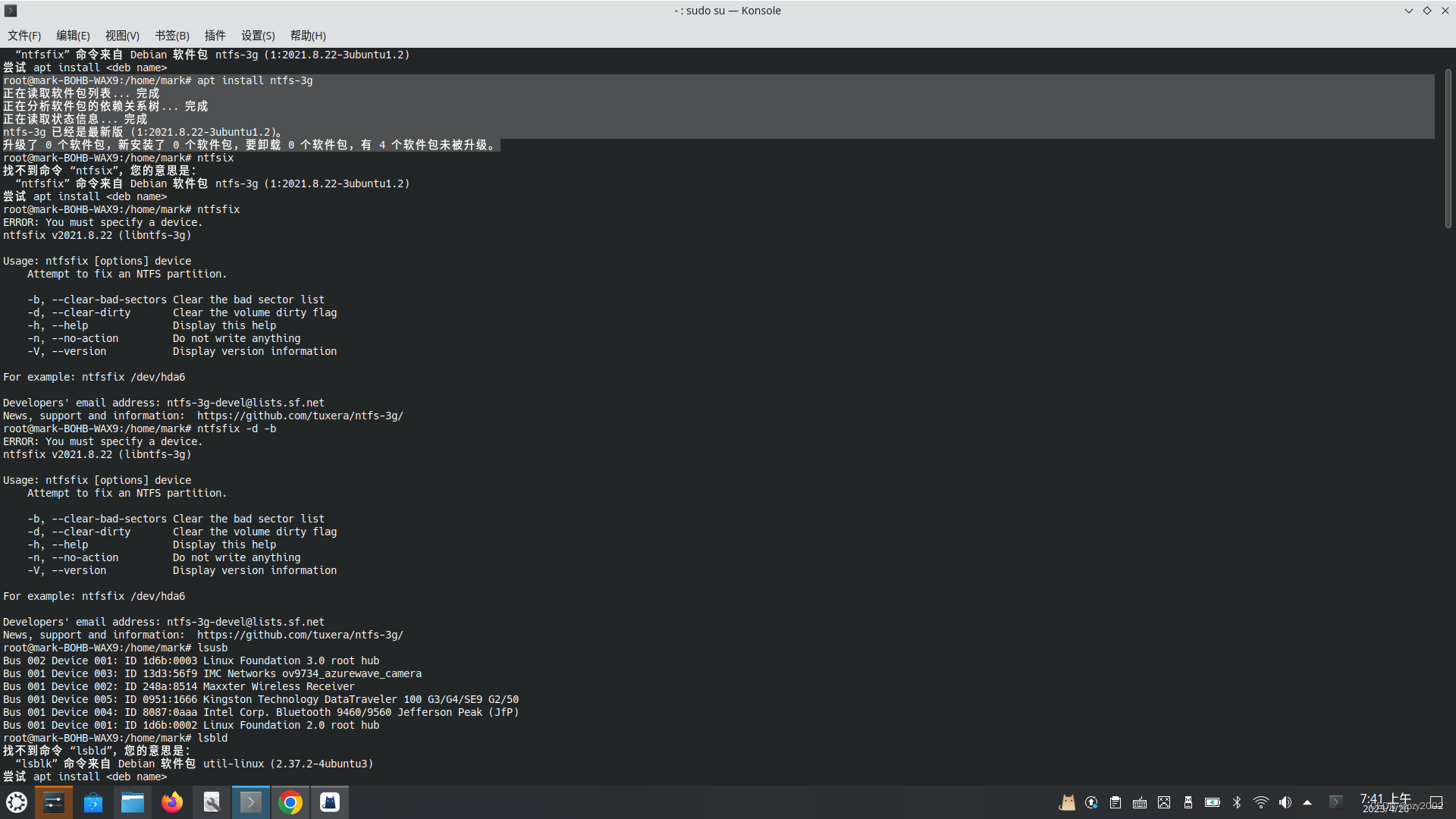Expand the hidden system tray icons arrow
Viewport: 1456px width, 819px height.
[x=1307, y=802]
